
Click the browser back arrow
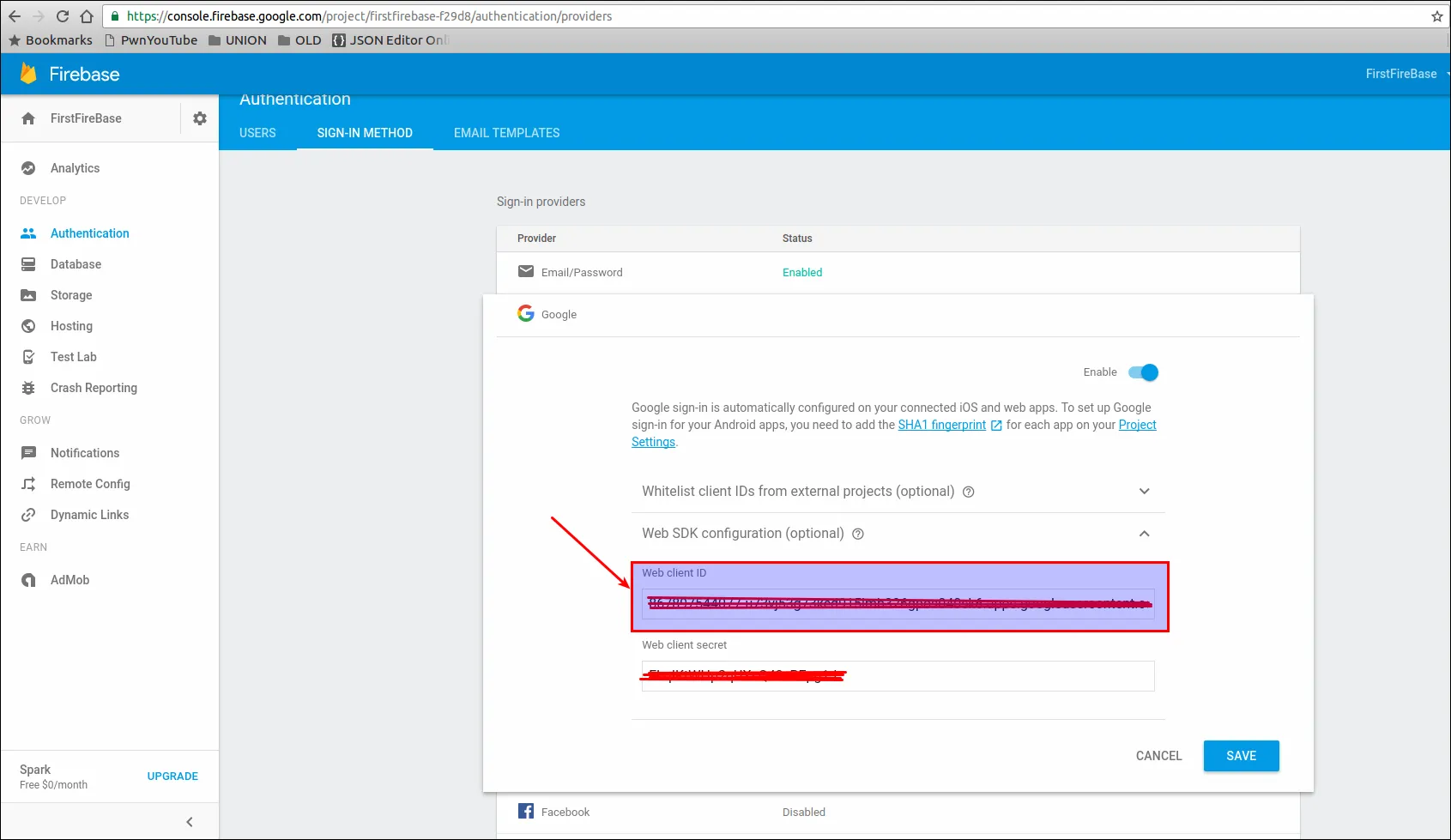click(x=15, y=16)
